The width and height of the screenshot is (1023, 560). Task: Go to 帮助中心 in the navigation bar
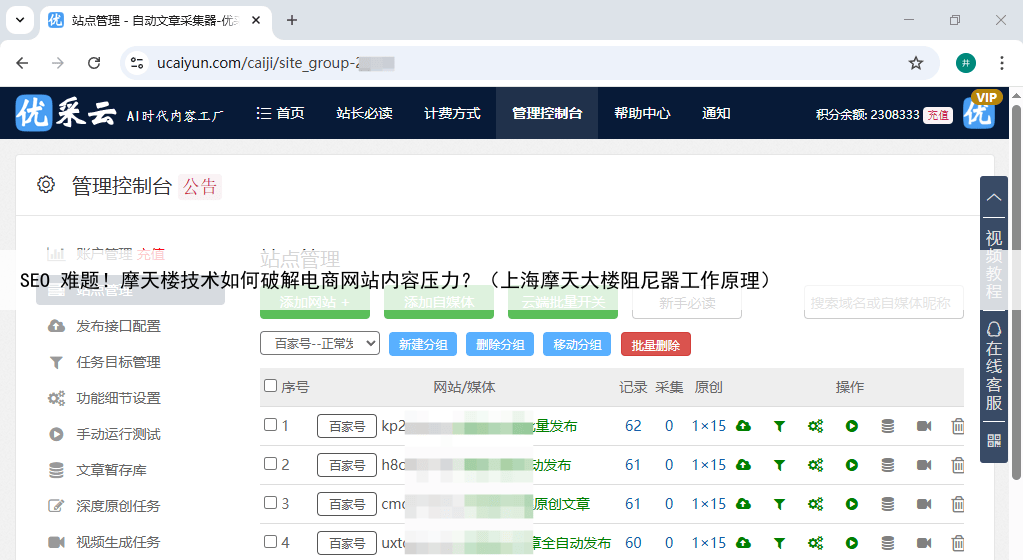click(642, 114)
